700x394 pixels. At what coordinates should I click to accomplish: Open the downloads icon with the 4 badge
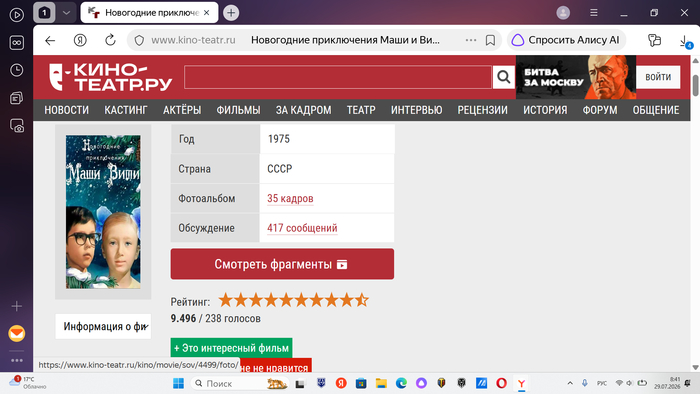(686, 41)
